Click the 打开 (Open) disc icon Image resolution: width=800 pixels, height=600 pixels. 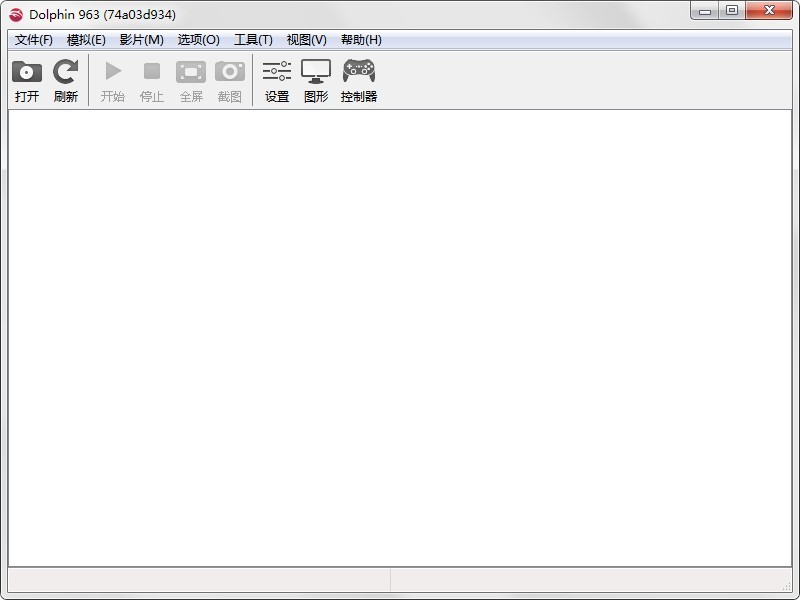click(x=27, y=71)
